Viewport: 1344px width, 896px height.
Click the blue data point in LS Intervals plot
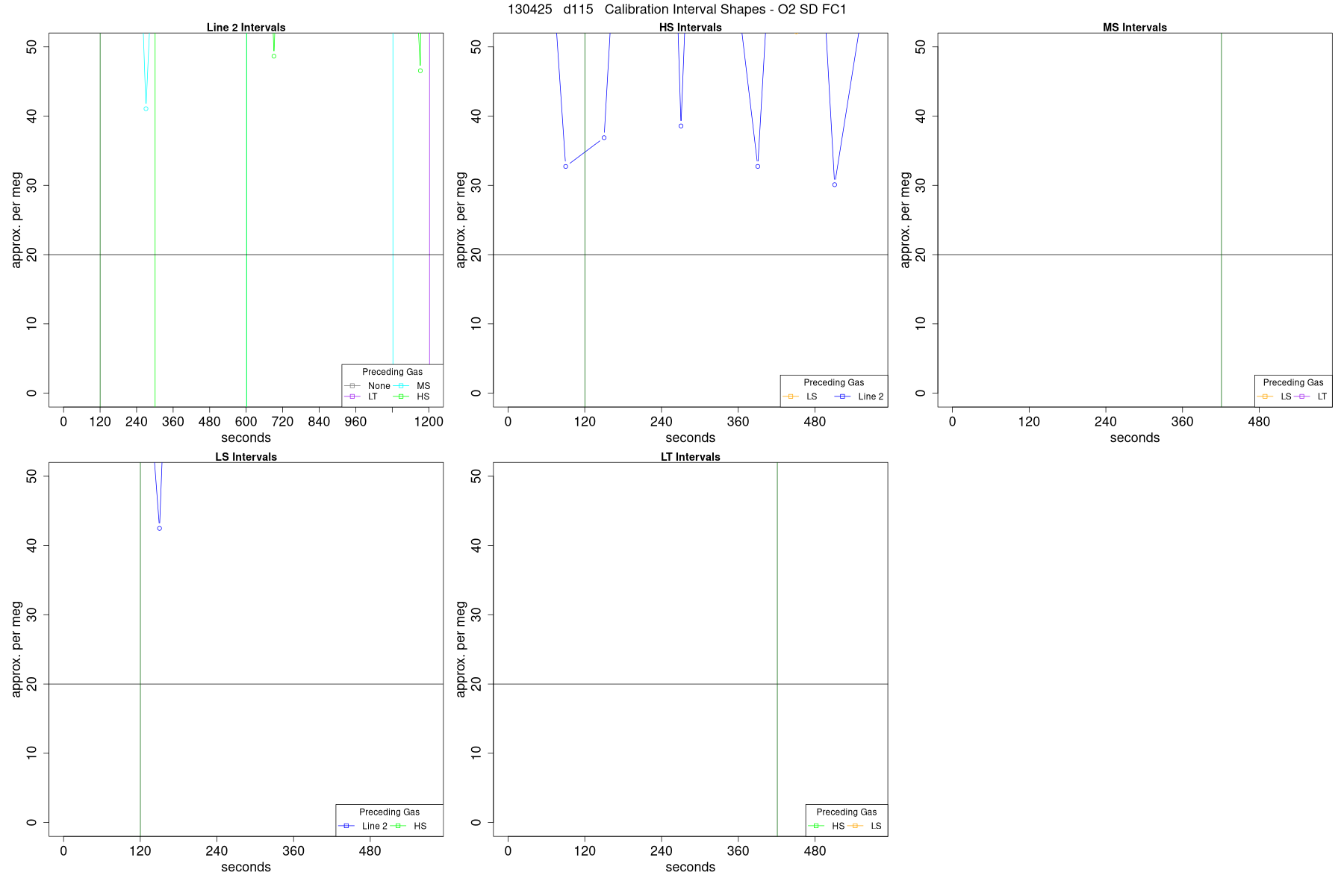(159, 529)
